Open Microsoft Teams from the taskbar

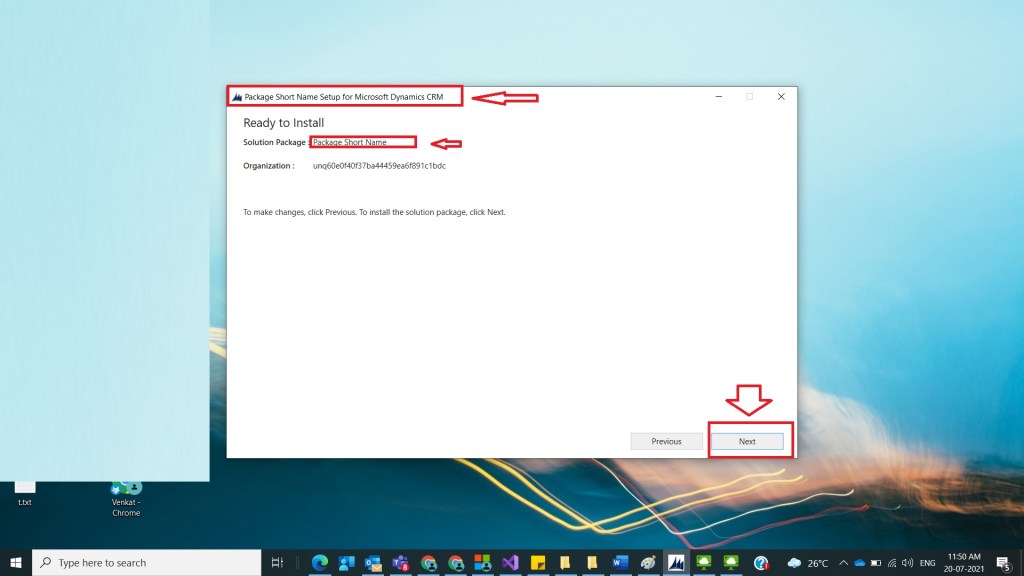[x=401, y=563]
